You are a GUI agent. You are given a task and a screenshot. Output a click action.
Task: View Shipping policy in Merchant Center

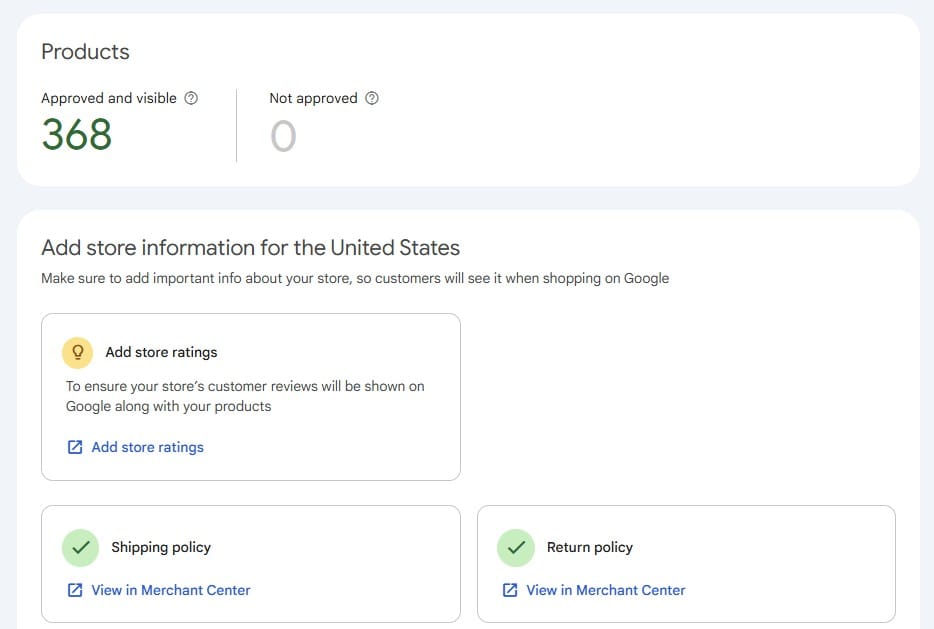pyautogui.click(x=170, y=590)
